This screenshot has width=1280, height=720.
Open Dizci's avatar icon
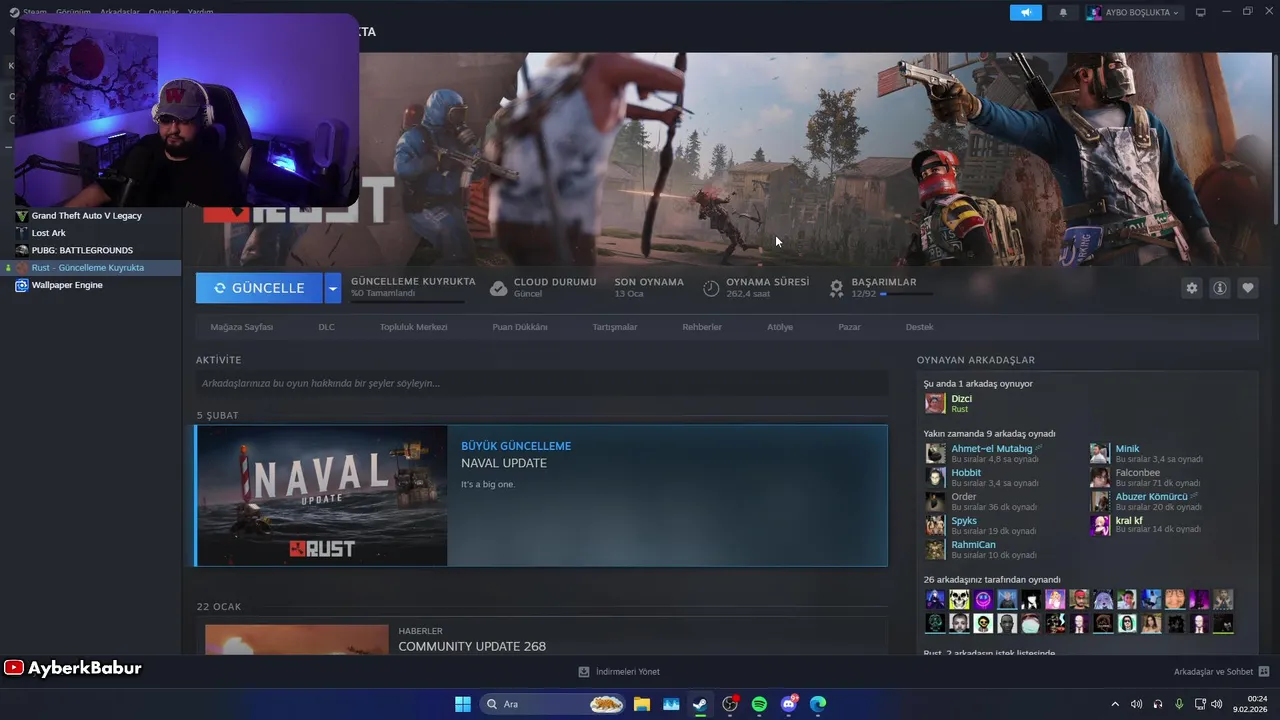935,403
